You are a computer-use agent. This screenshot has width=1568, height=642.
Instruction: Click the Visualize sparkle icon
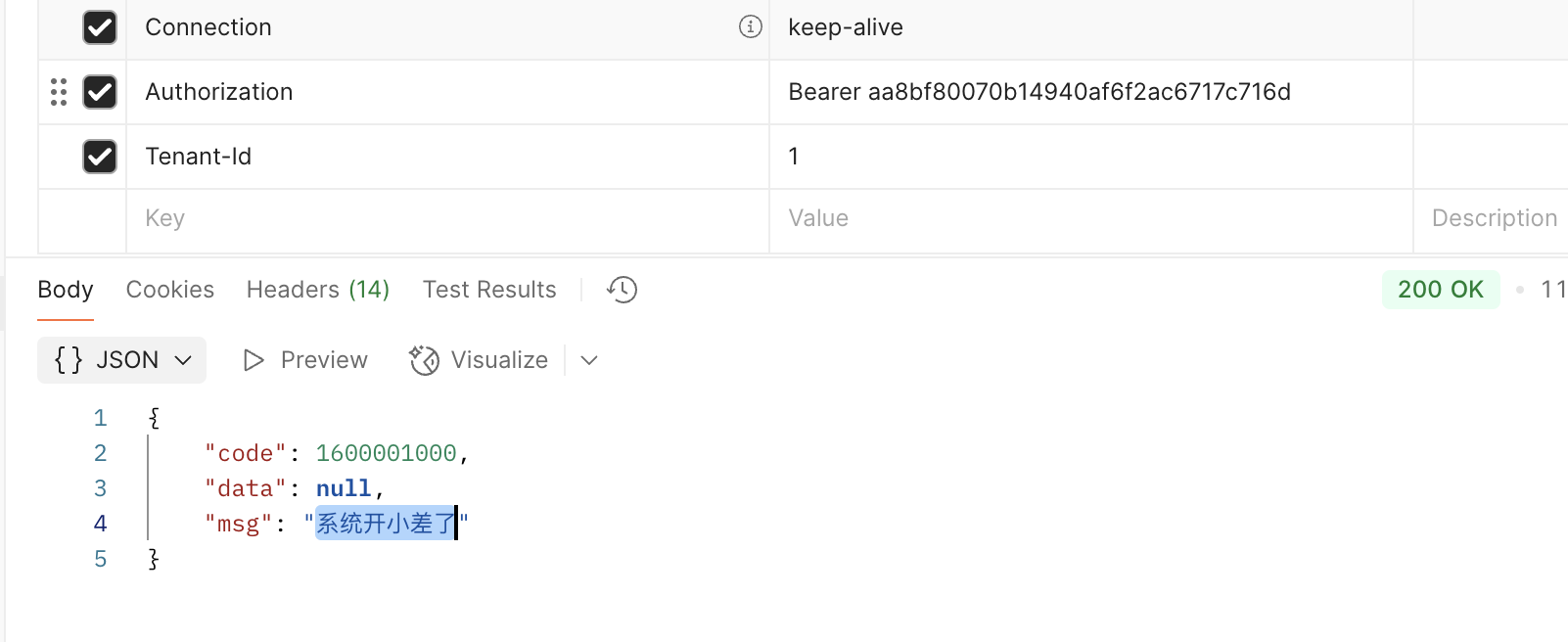pyautogui.click(x=424, y=360)
